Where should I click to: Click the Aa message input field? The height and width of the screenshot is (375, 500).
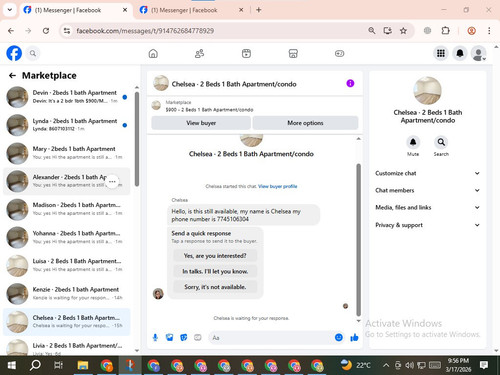[x=271, y=338]
